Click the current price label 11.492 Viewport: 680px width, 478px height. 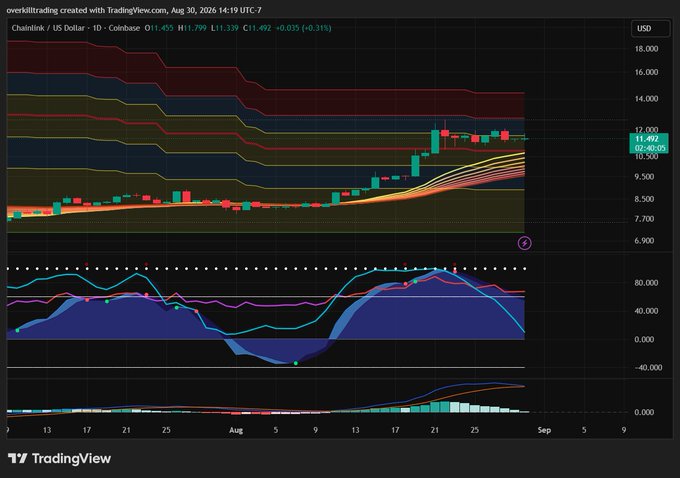coord(647,139)
